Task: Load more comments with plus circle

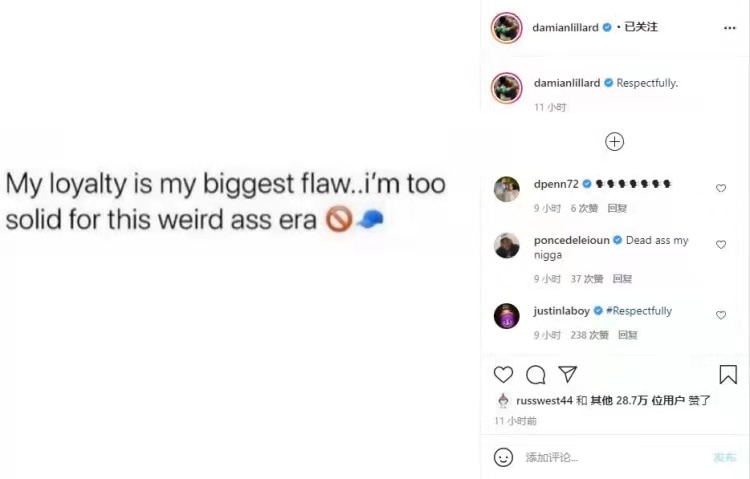Action: coord(615,142)
